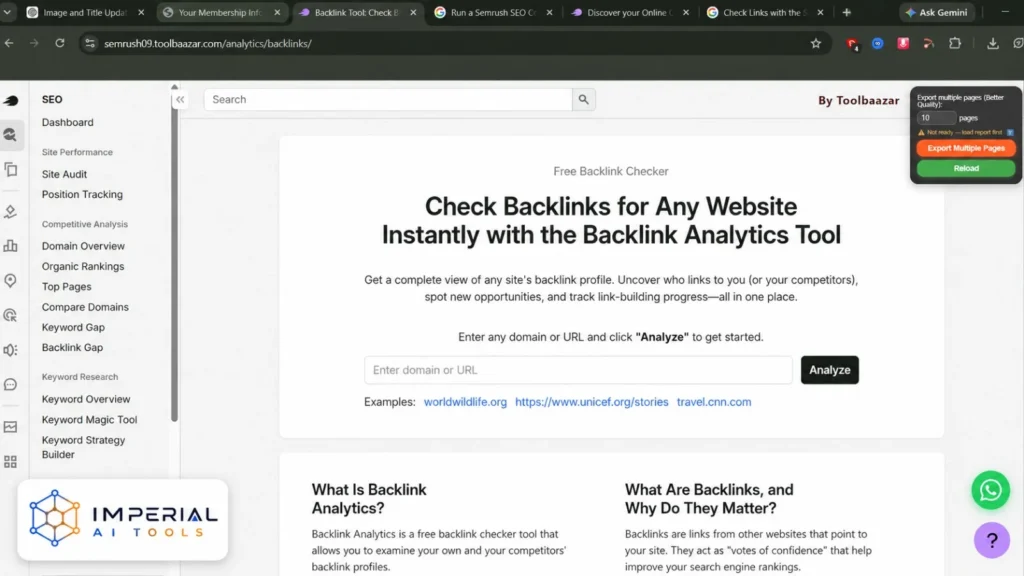
Task: Open the target cursor icon in the rail
Action: pos(10,315)
